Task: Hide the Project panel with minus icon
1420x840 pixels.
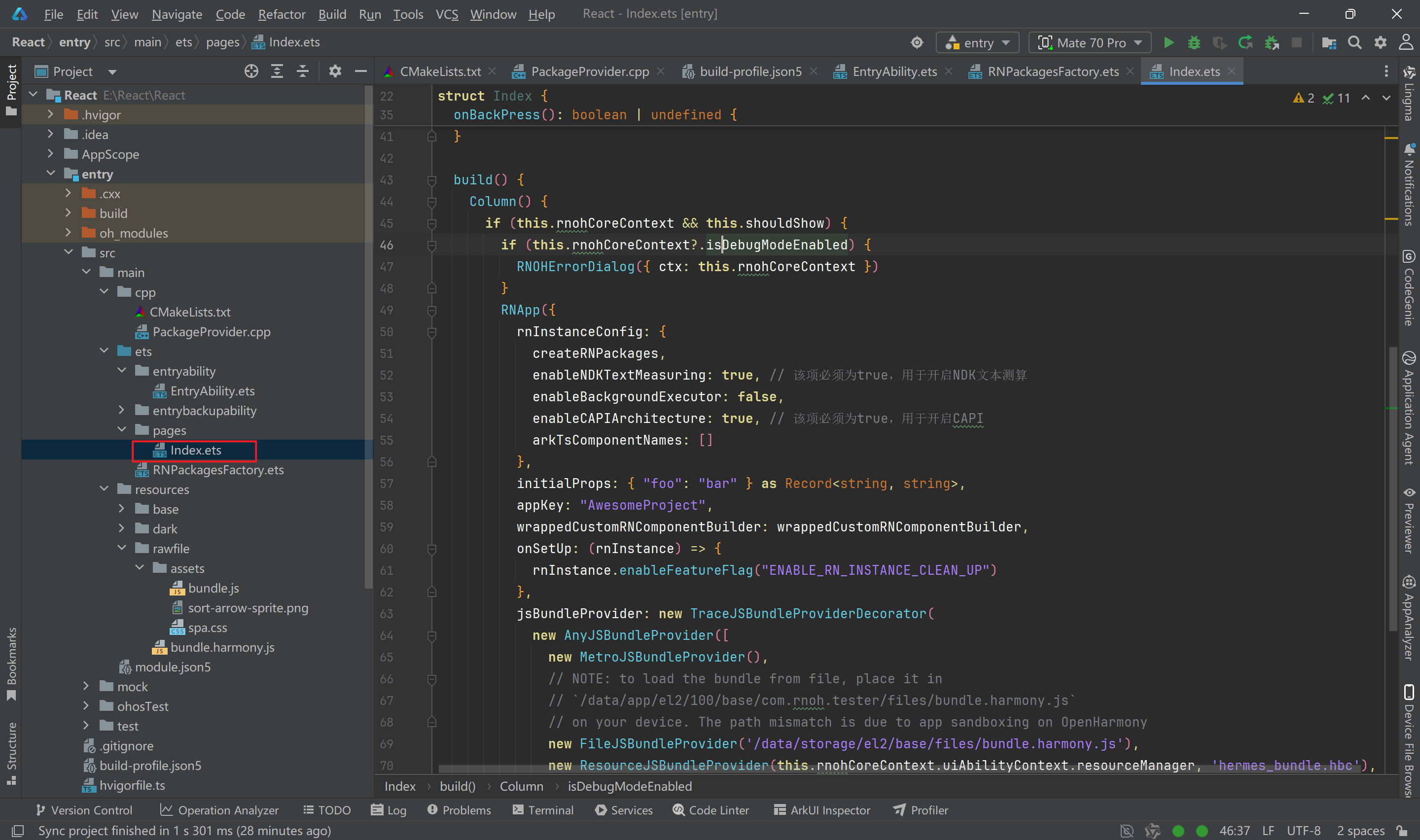Action: point(360,71)
